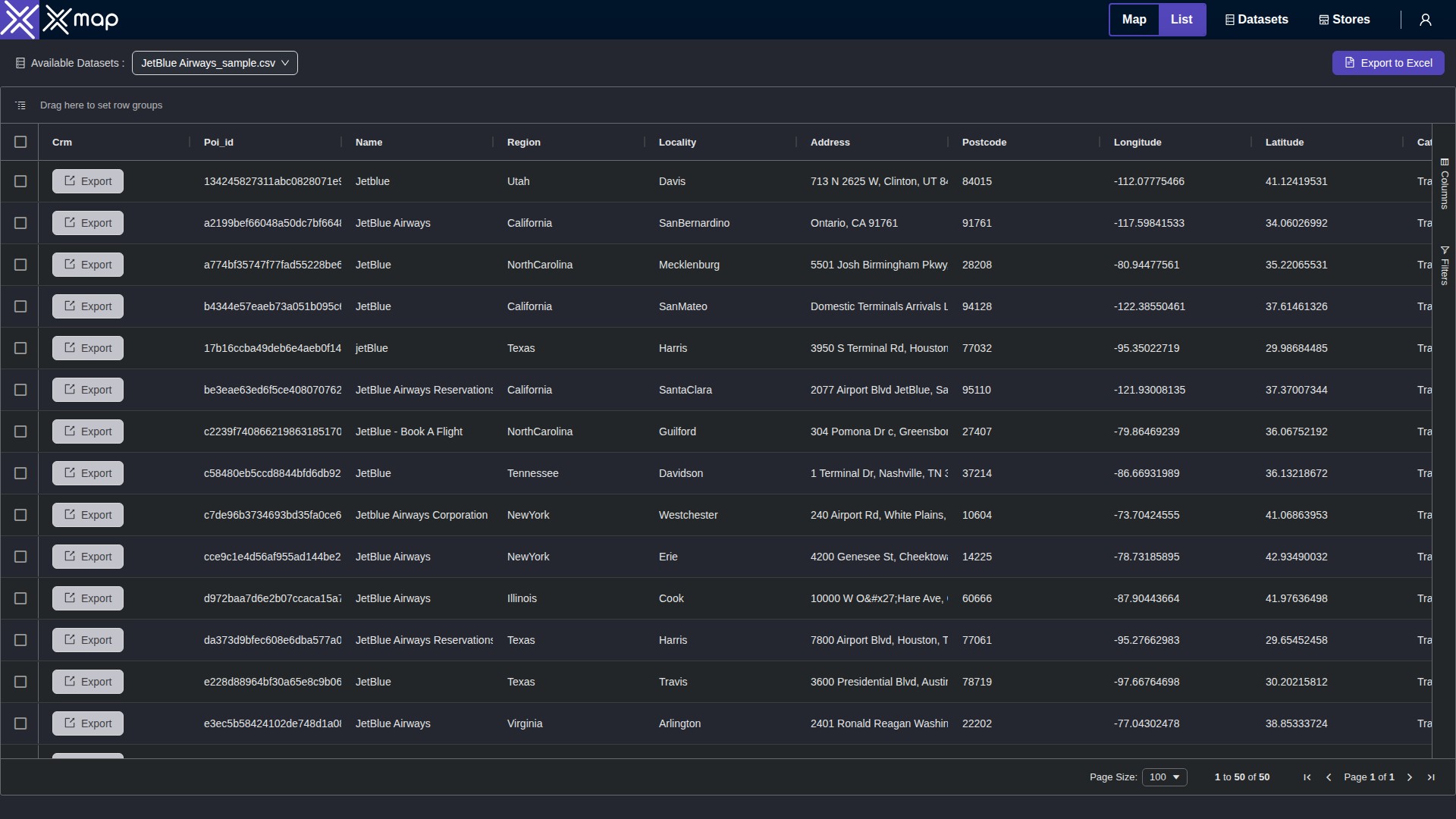The width and height of the screenshot is (1456, 819).
Task: Click Export to Excel
Action: [1389, 63]
